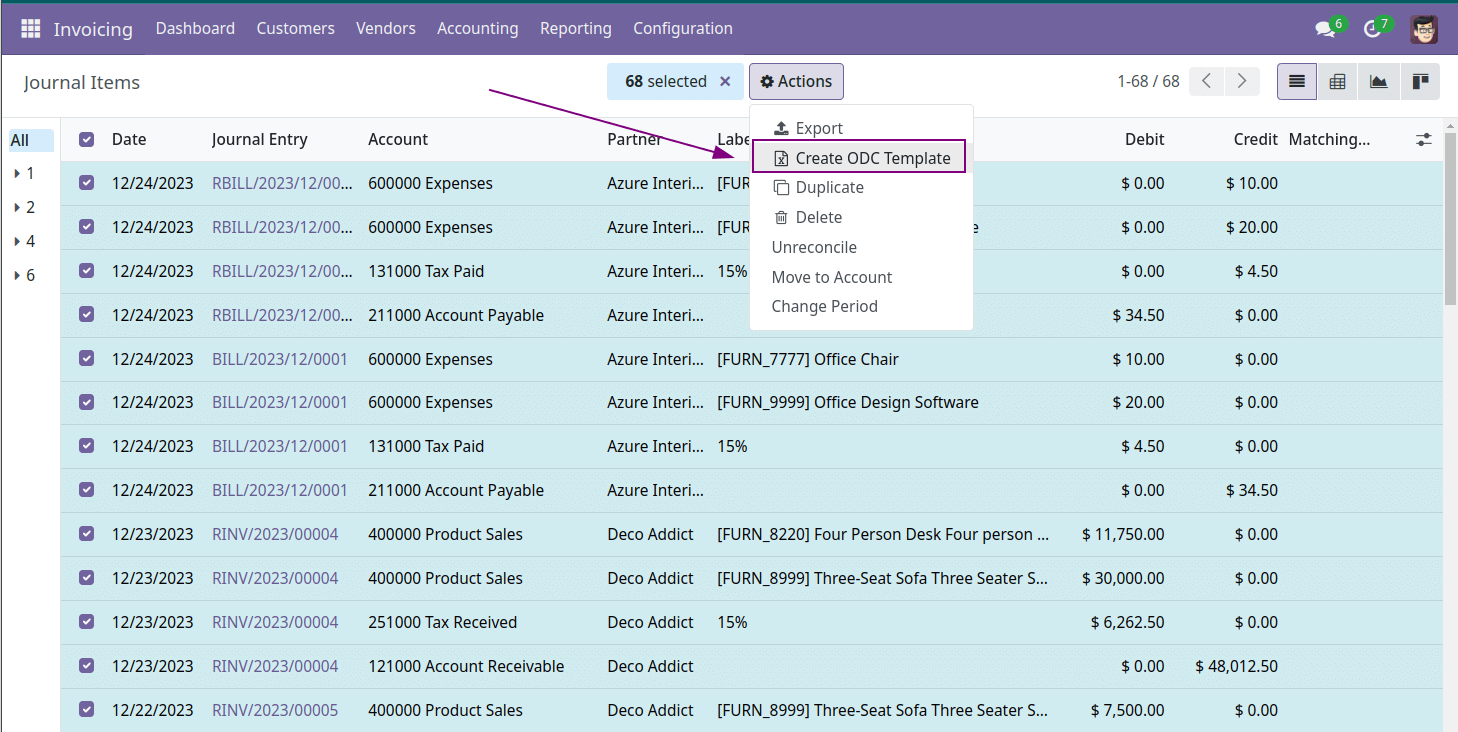Switch to kanban view
The height and width of the screenshot is (732, 1458).
tap(1419, 82)
